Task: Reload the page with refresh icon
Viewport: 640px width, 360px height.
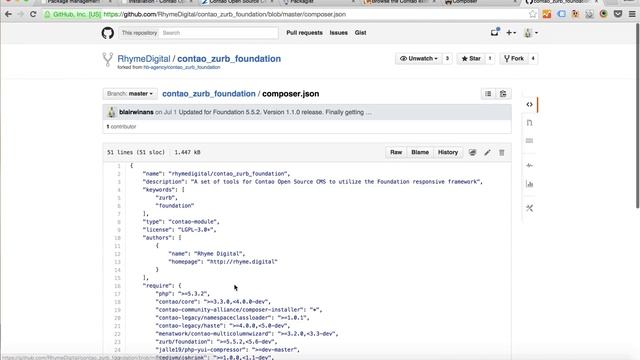Action: coord(33,14)
